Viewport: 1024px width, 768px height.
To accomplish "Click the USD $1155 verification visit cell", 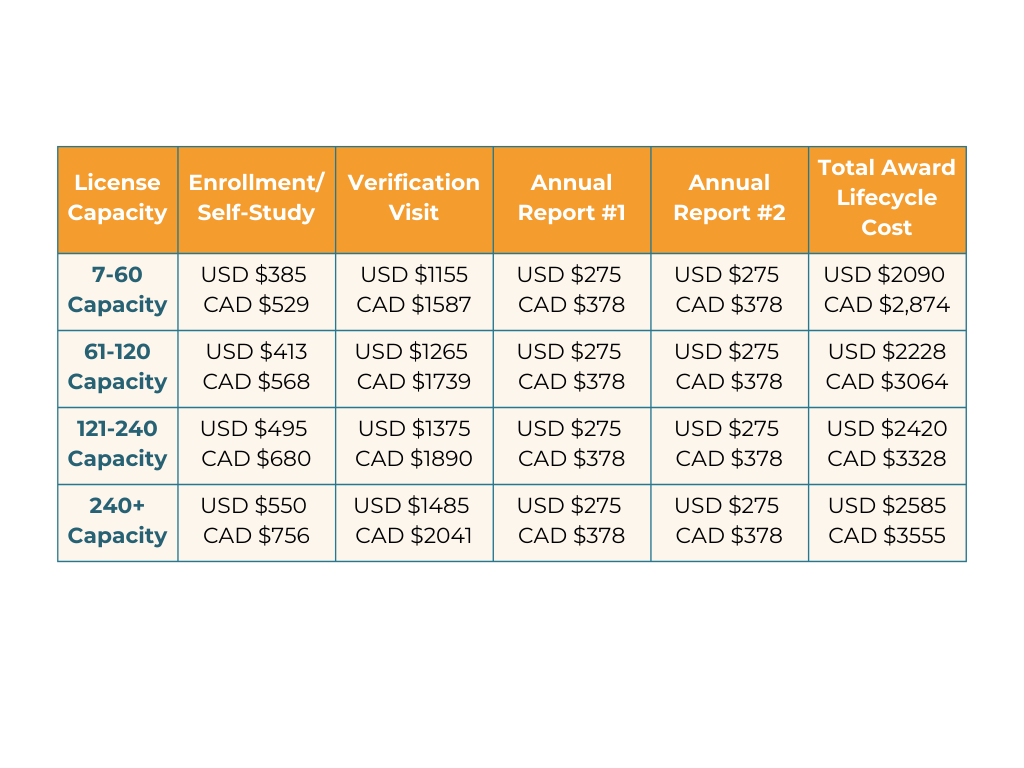I will pyautogui.click(x=414, y=275).
